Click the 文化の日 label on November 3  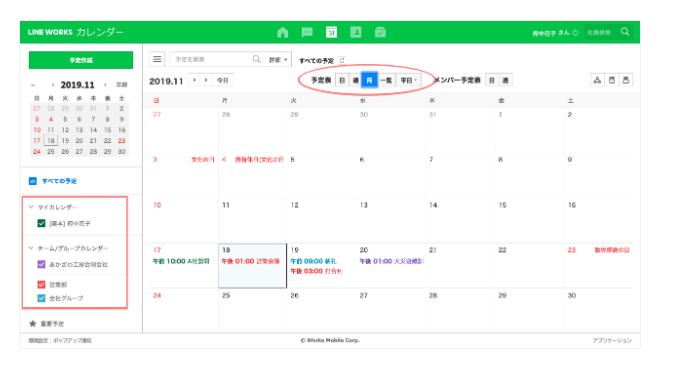coord(203,160)
